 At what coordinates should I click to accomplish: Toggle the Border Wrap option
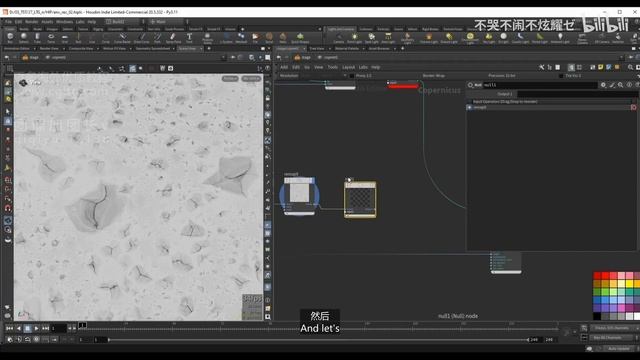click(x=433, y=76)
